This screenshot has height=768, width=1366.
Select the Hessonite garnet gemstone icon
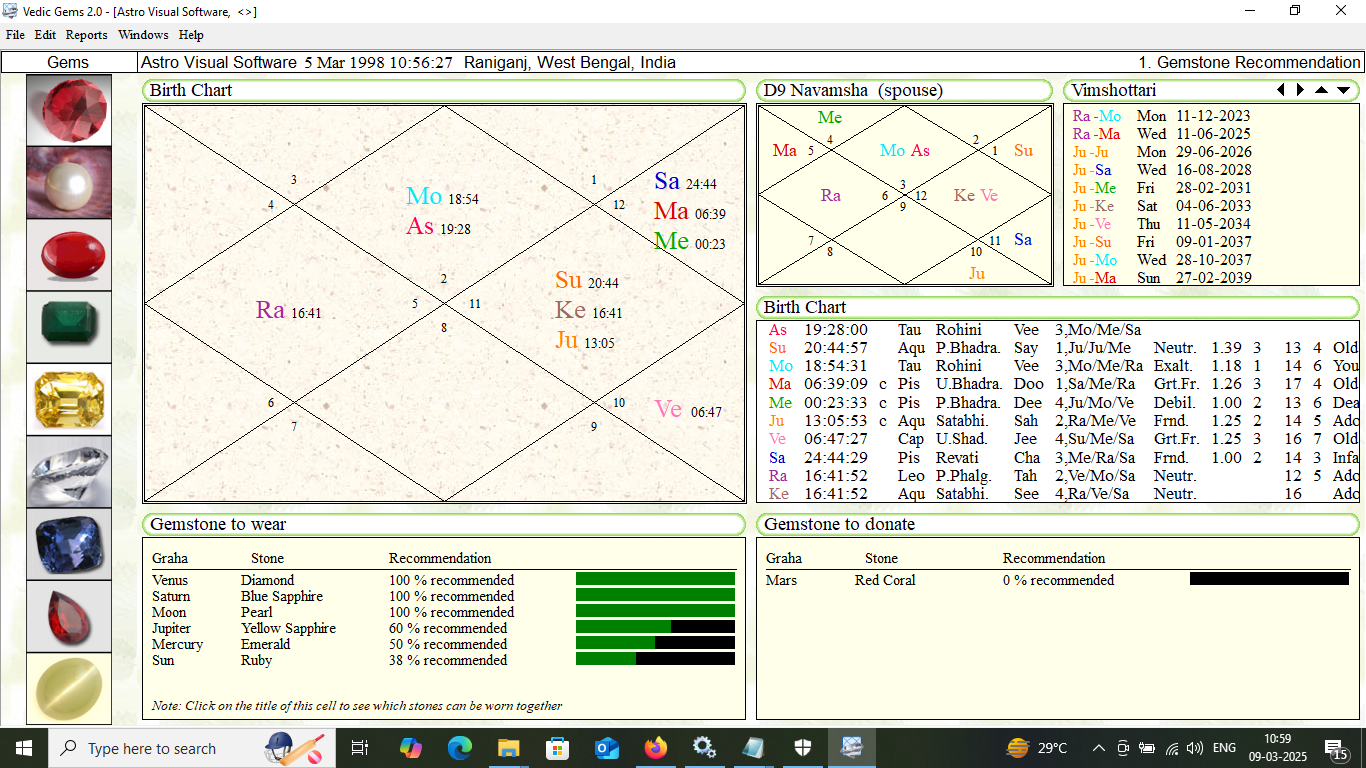point(69,616)
